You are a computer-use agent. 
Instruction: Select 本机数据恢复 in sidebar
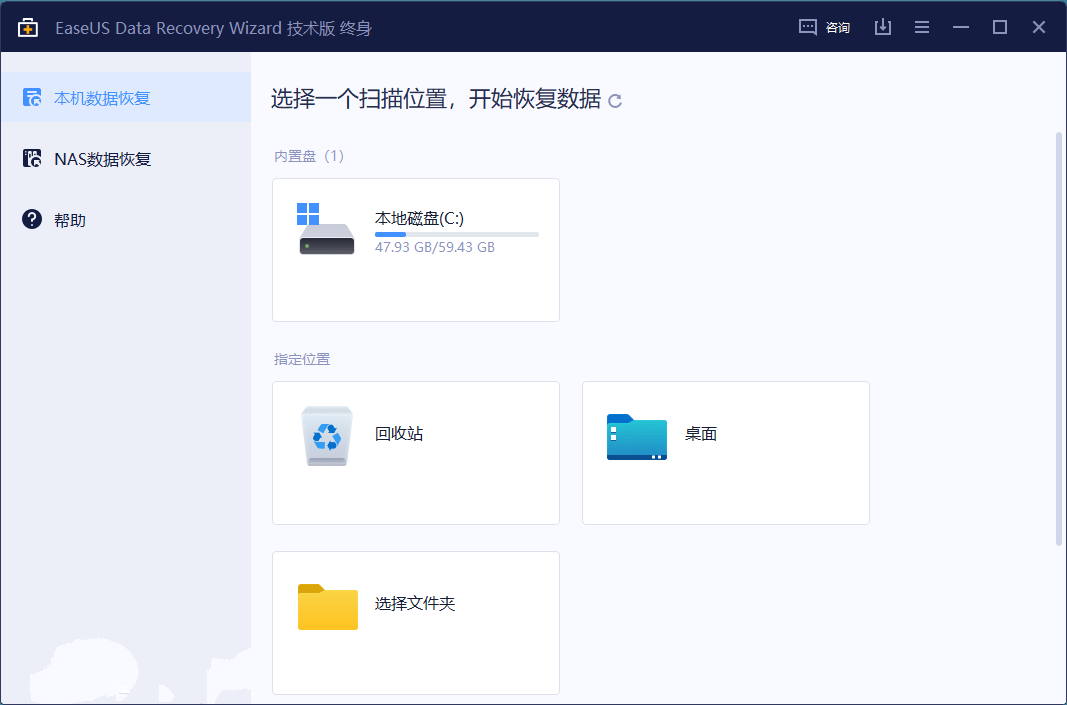coord(102,98)
